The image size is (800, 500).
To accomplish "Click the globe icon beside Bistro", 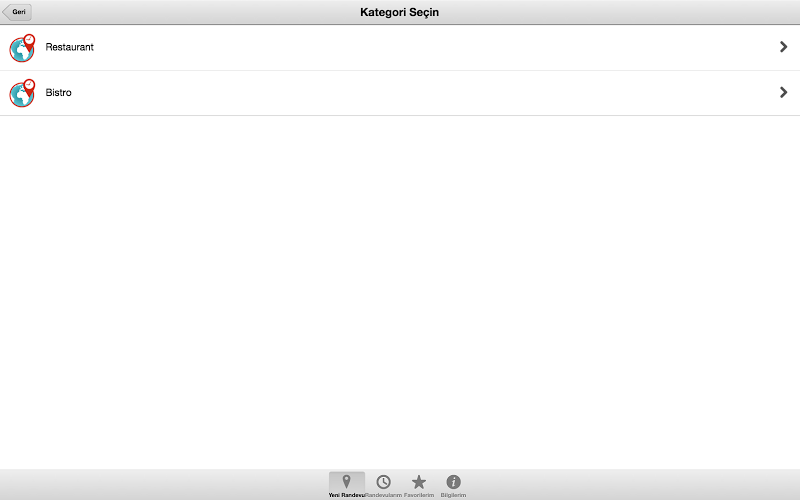I will click(x=22, y=93).
